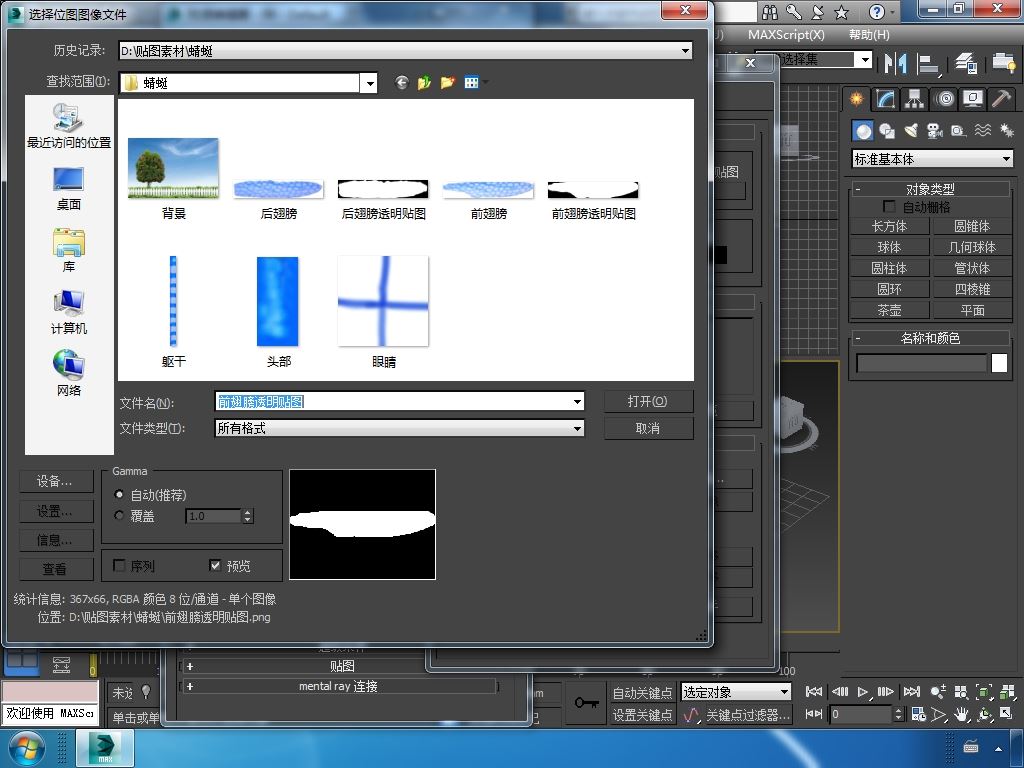1024x768 pixels.
Task: Expand the 文件名 dropdown arrow
Action: click(577, 402)
